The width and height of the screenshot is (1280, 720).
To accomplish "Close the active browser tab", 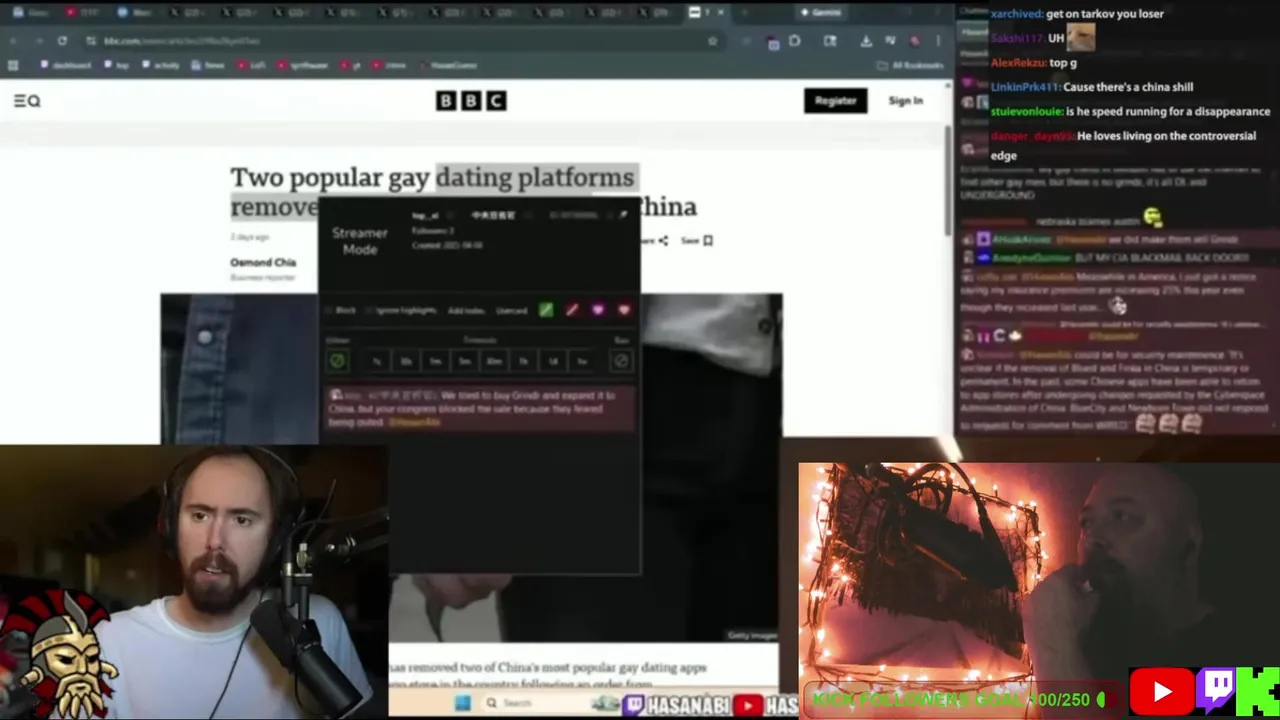I will point(722,12).
